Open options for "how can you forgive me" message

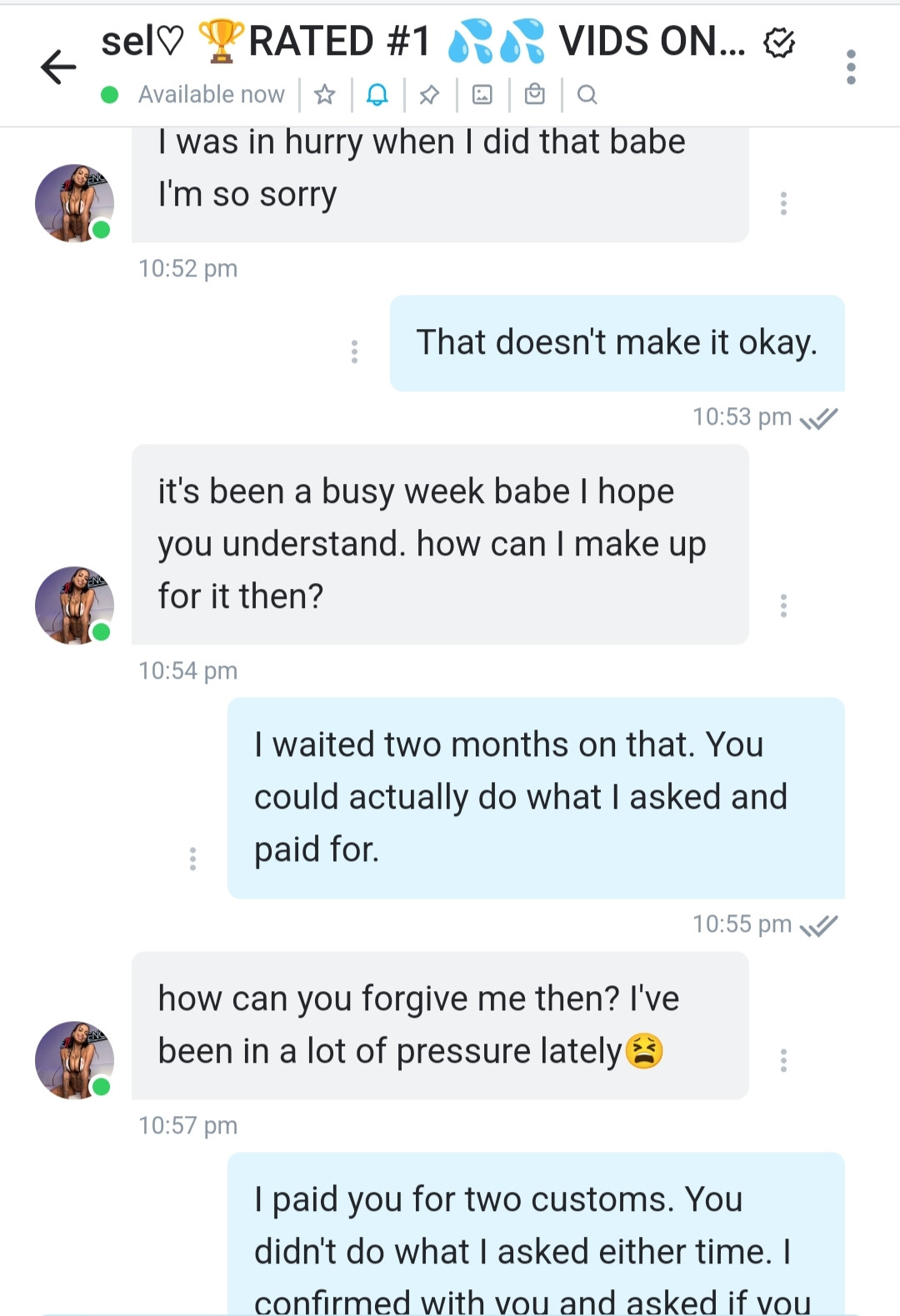(783, 1060)
